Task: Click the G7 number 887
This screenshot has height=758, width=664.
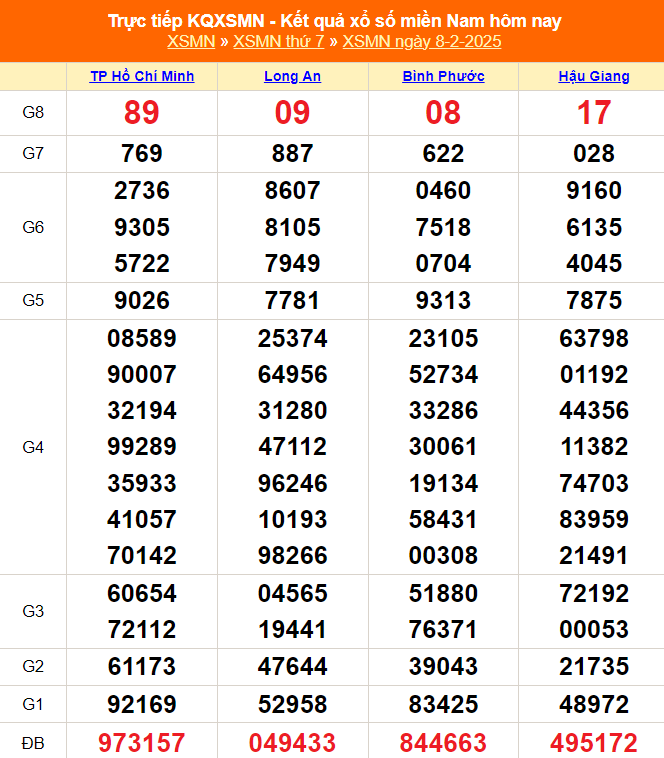Action: [x=292, y=154]
